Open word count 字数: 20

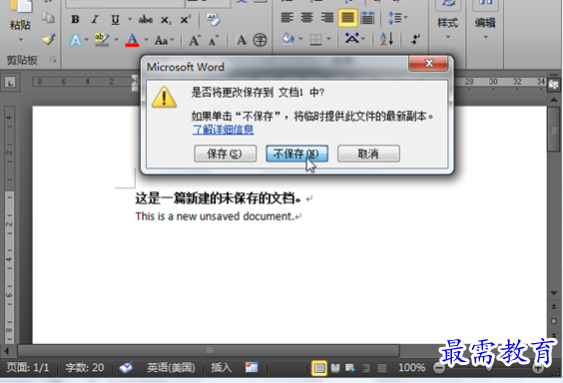coord(85,368)
